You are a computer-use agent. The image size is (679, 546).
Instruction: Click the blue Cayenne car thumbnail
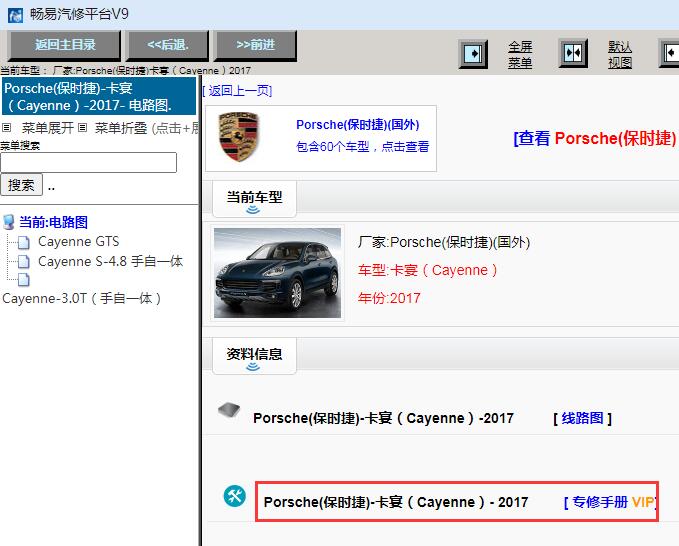pos(277,273)
